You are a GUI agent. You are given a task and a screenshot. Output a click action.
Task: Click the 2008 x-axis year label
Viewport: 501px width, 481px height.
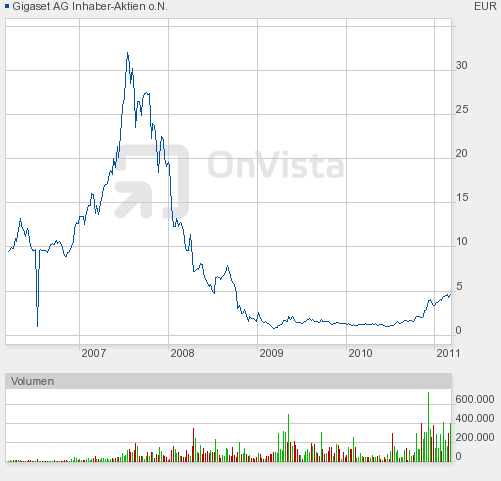(182, 353)
